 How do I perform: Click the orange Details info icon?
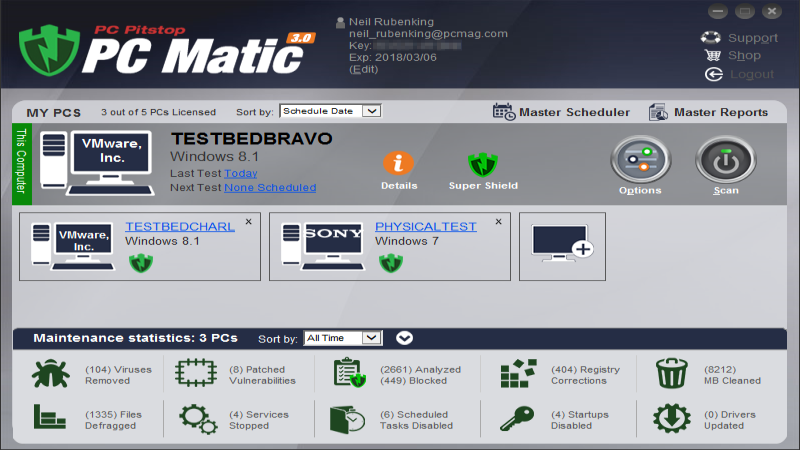click(x=398, y=163)
